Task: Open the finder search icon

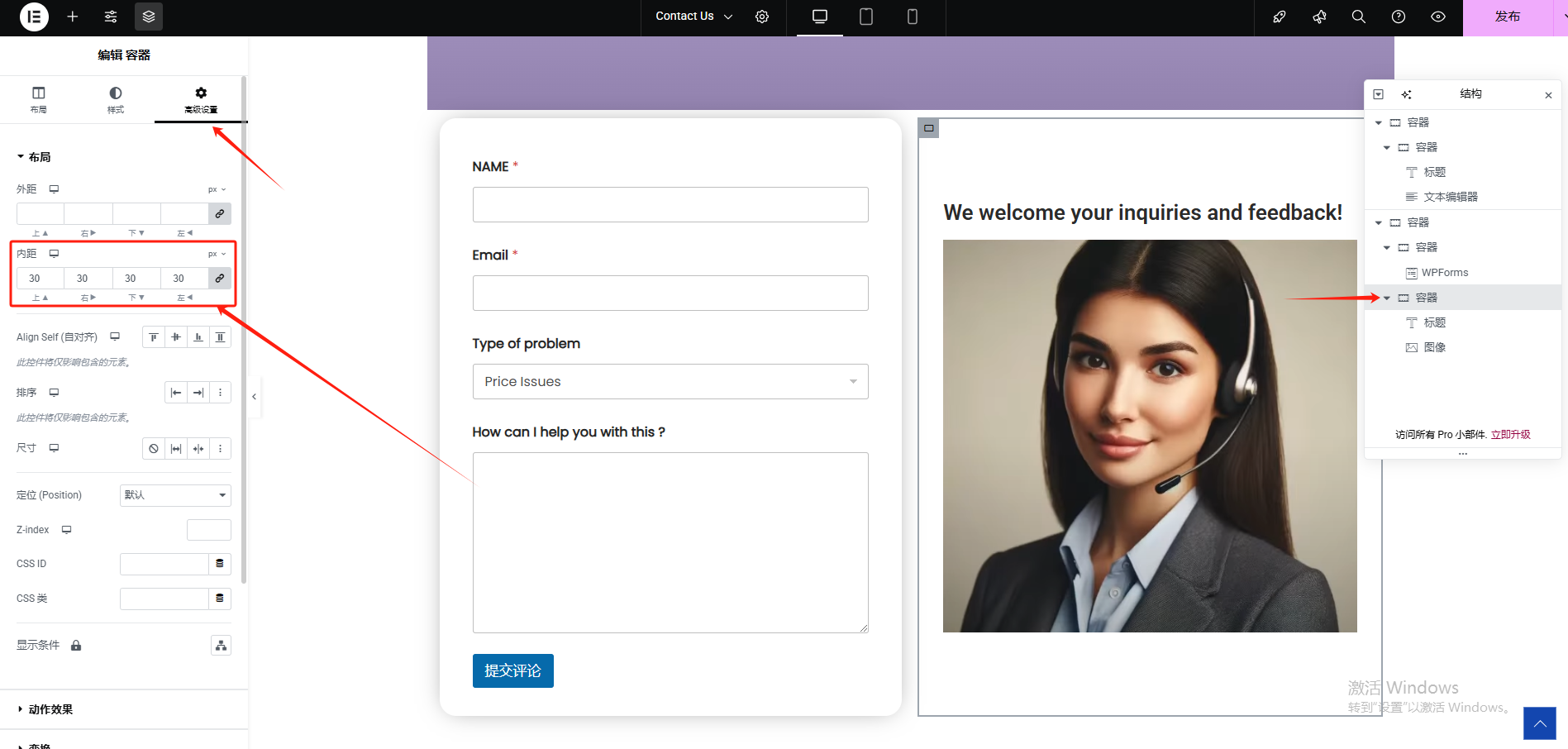Action: (x=1358, y=17)
